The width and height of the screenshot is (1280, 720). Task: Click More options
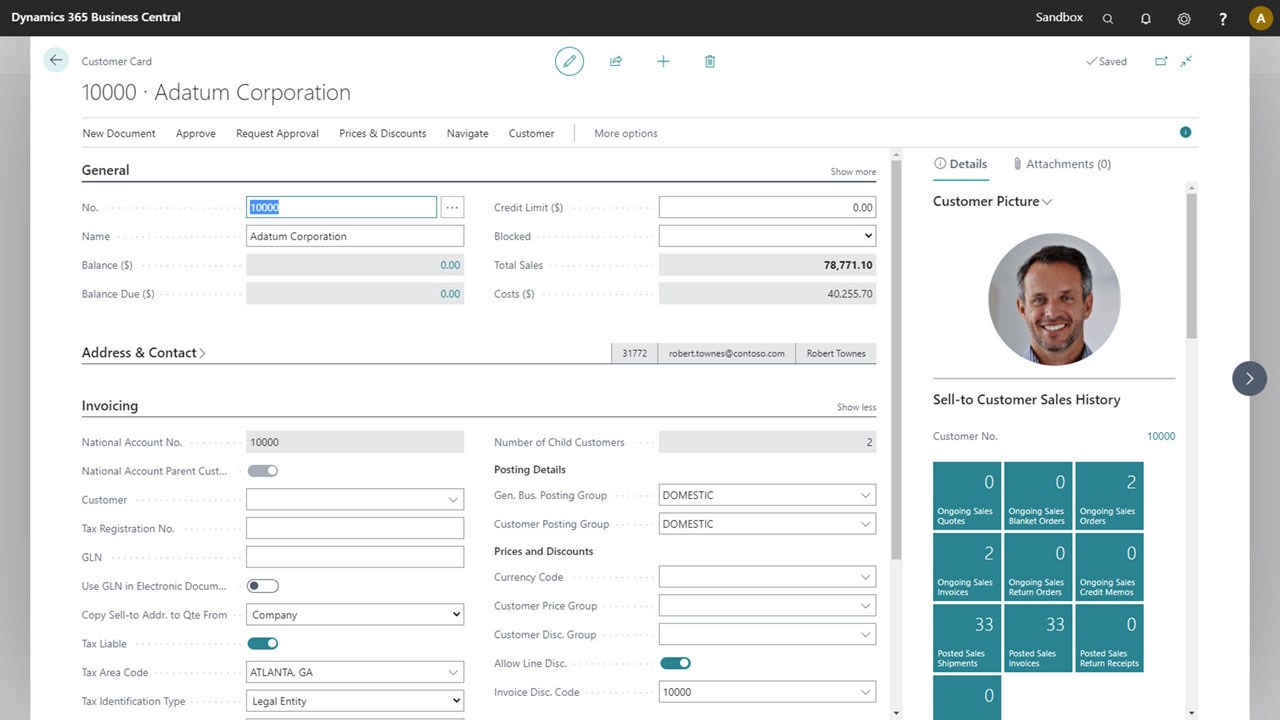pos(626,133)
